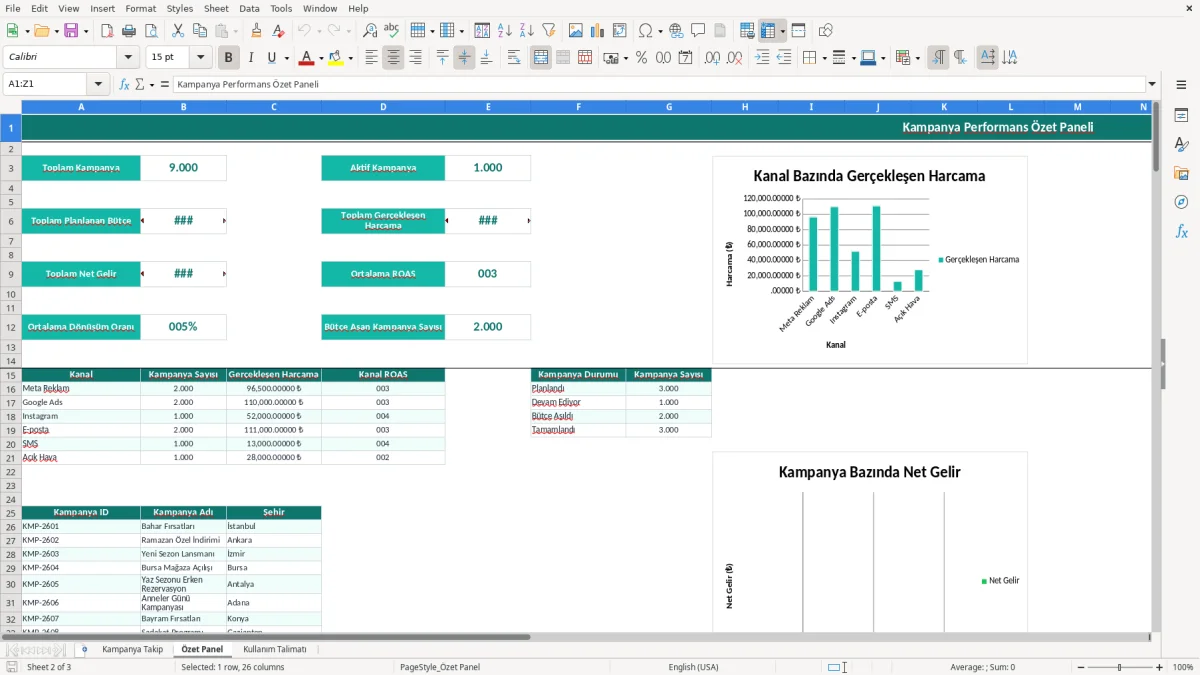Open the sidebar Gallery panel
This screenshot has width=1200, height=675.
coord(1181,173)
